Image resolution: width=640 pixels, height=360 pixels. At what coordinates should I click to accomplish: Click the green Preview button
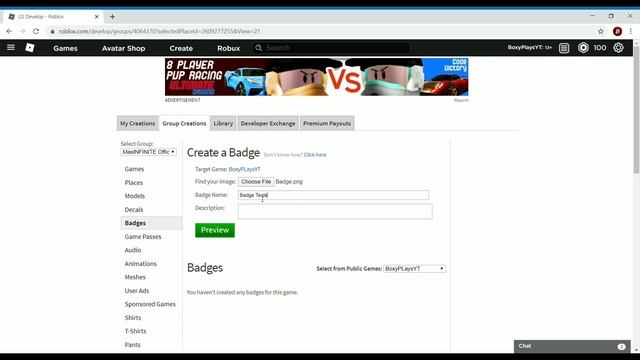click(x=215, y=230)
